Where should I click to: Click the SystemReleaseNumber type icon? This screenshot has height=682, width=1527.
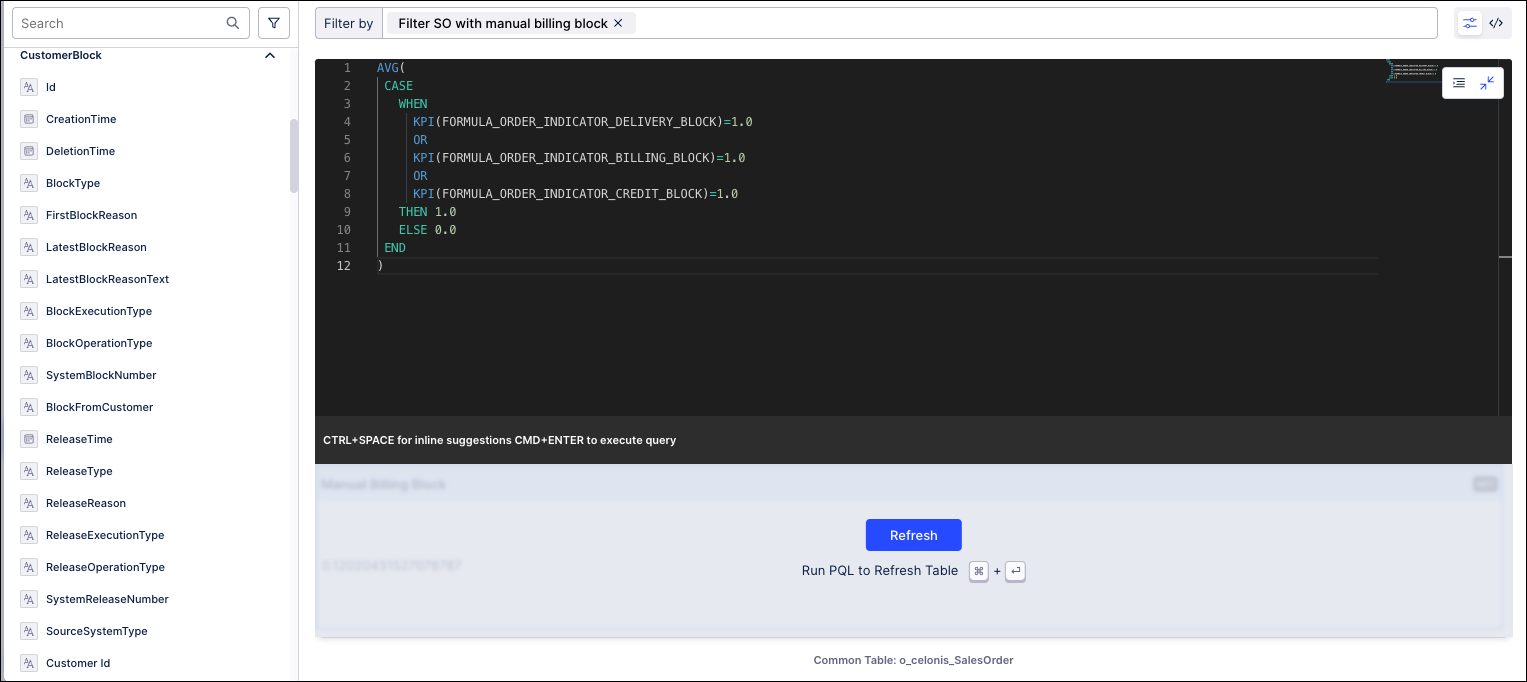coord(28,599)
